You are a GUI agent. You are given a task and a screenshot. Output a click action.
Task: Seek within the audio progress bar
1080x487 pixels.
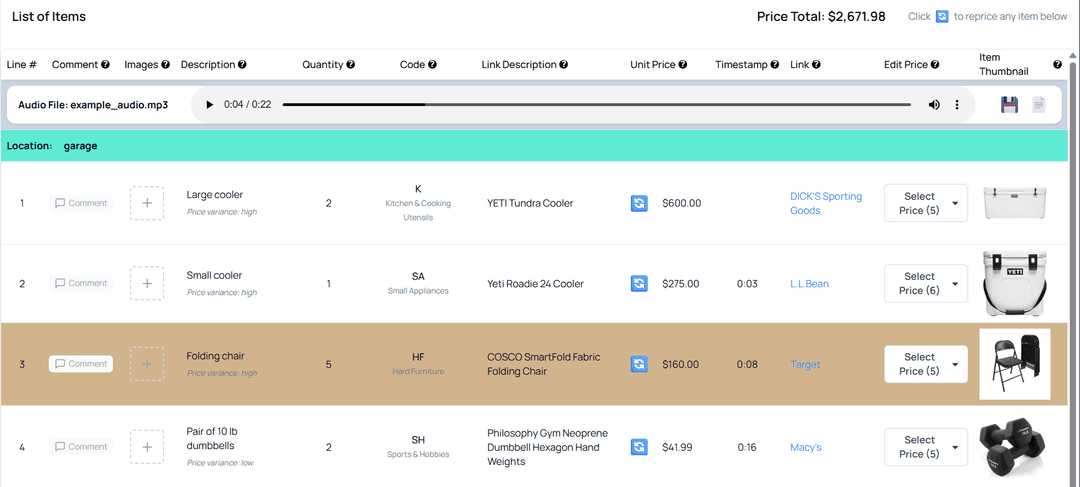(596, 105)
